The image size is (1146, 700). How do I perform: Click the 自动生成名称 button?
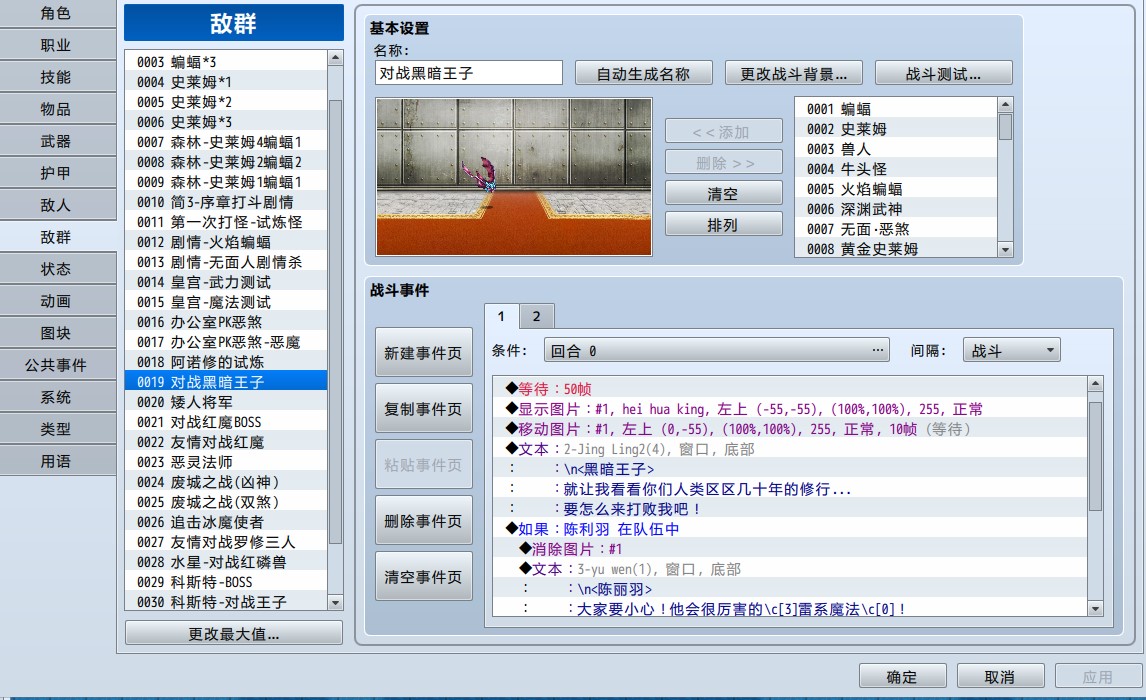(643, 73)
